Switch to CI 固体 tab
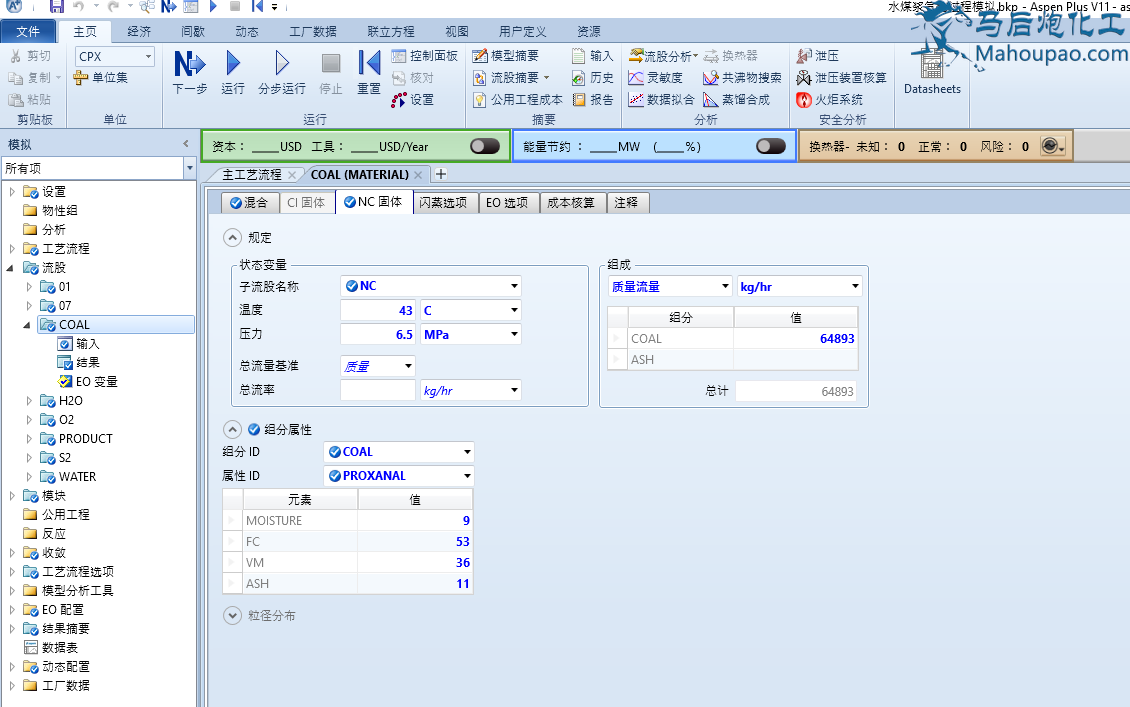Screen dimensions: 1130x707 (x=306, y=203)
